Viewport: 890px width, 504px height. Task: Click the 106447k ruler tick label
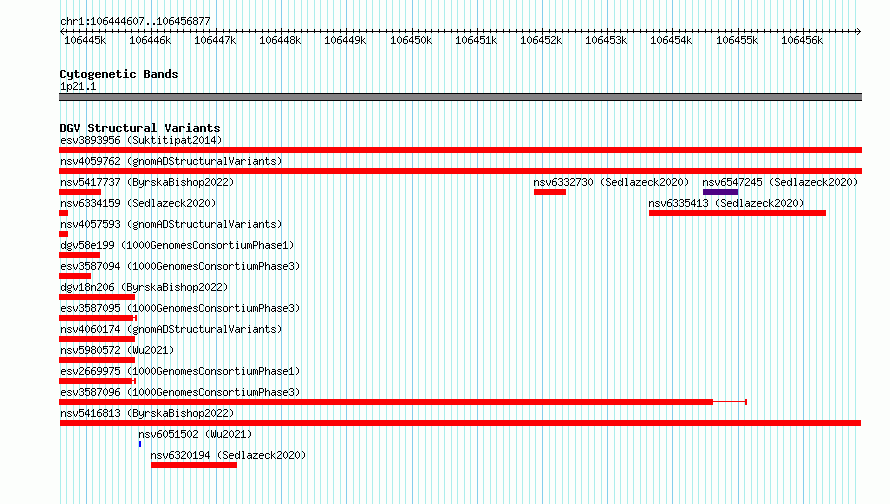[x=215, y=41]
